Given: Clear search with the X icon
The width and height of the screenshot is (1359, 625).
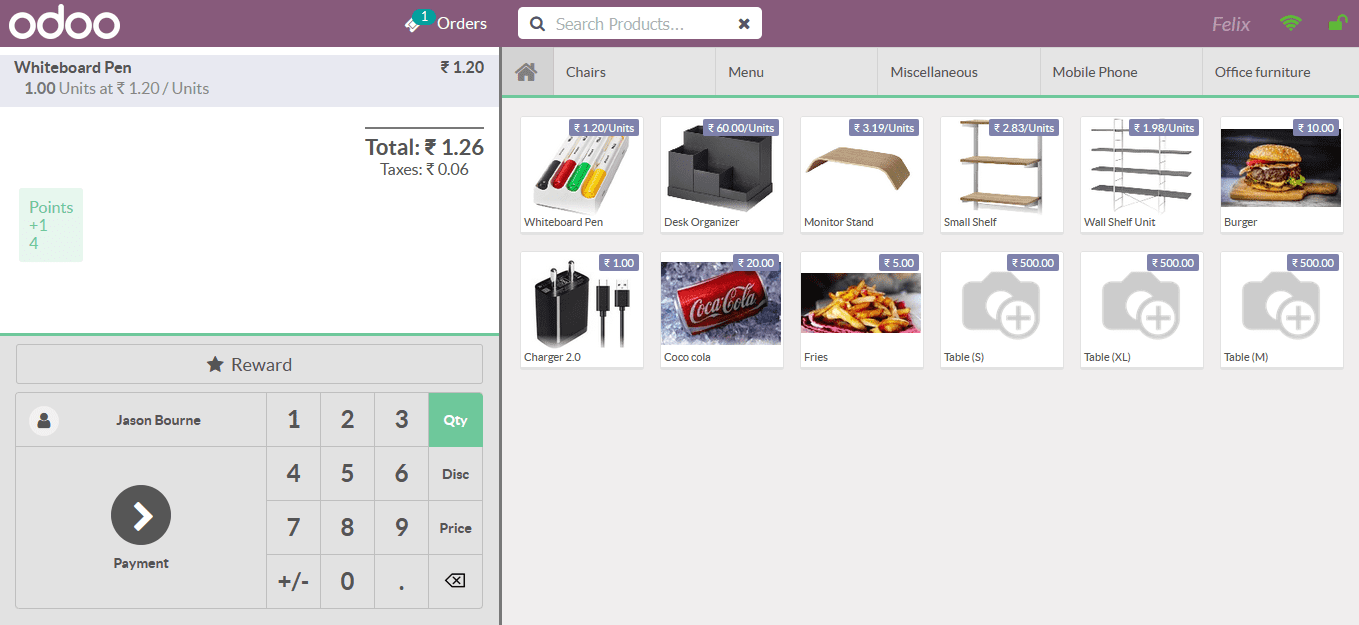Looking at the screenshot, I should tap(744, 24).
